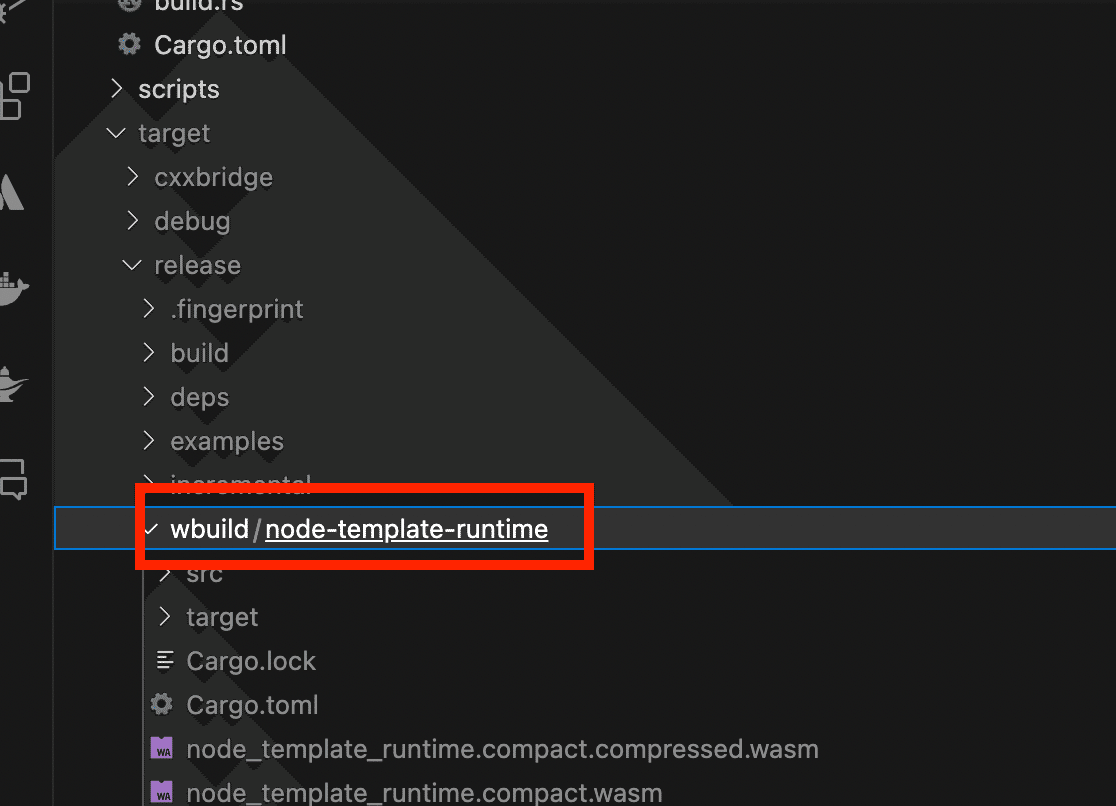Image resolution: width=1116 pixels, height=806 pixels.
Task: Click the WA icon of compact.compressed.wasm
Action: click(162, 749)
